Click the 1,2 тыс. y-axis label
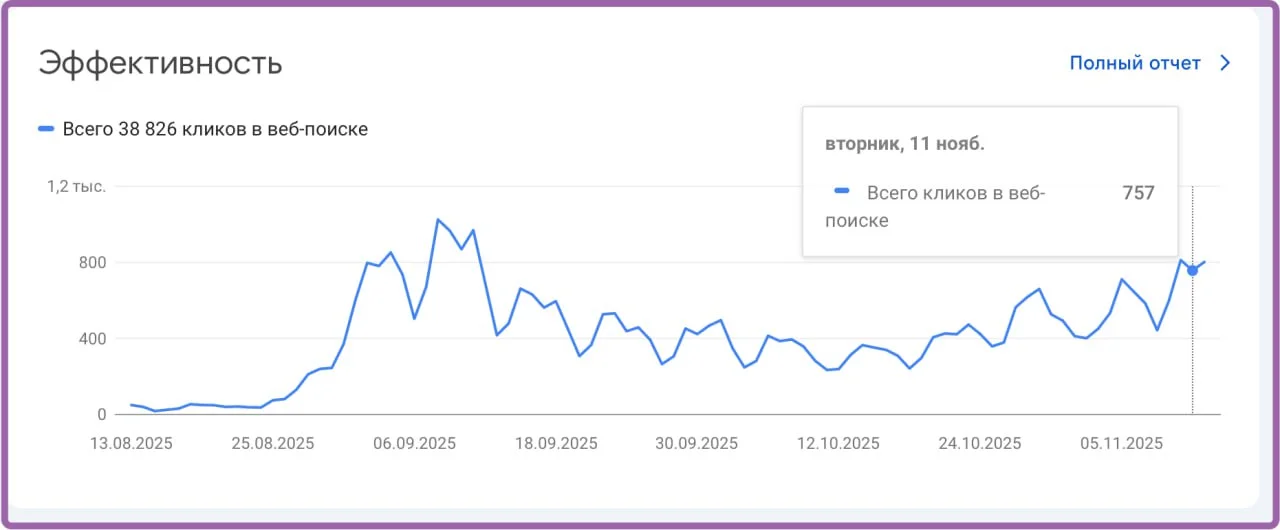1280x530 pixels. (x=77, y=186)
